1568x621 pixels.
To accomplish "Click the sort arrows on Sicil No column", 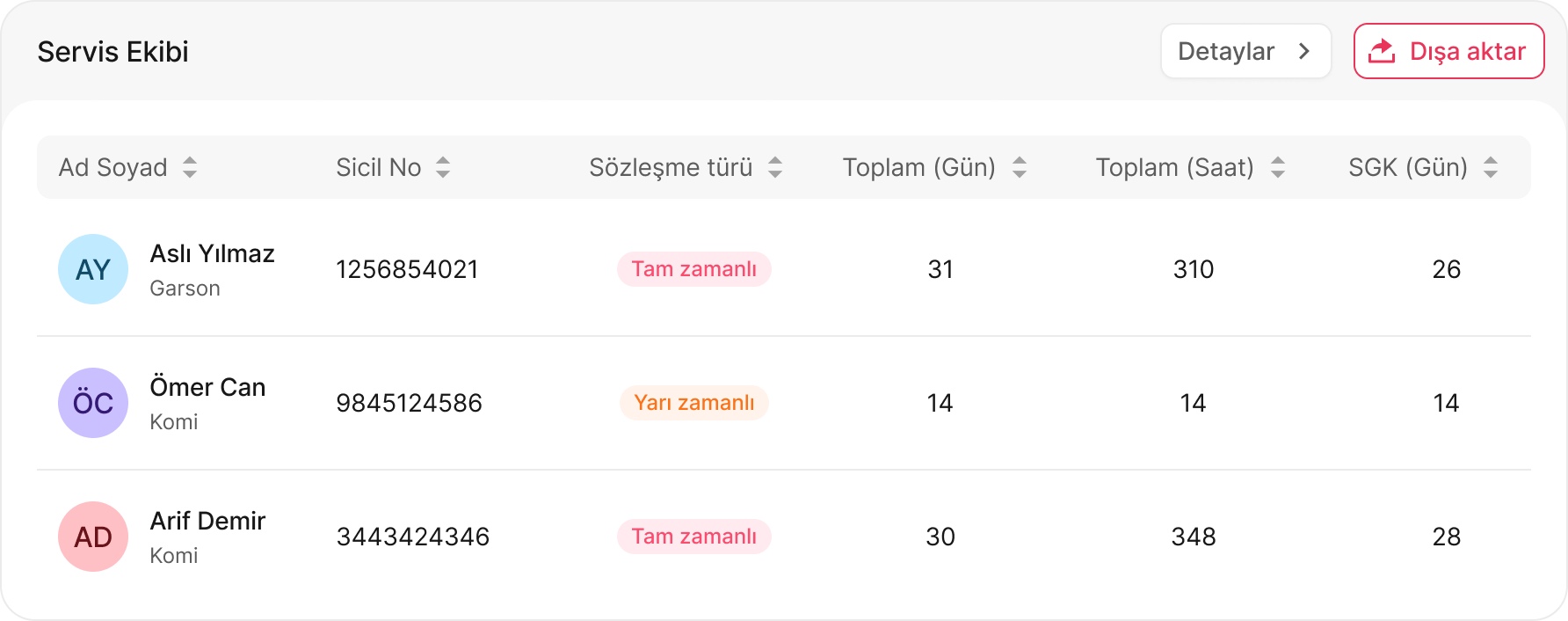I will tap(444, 167).
